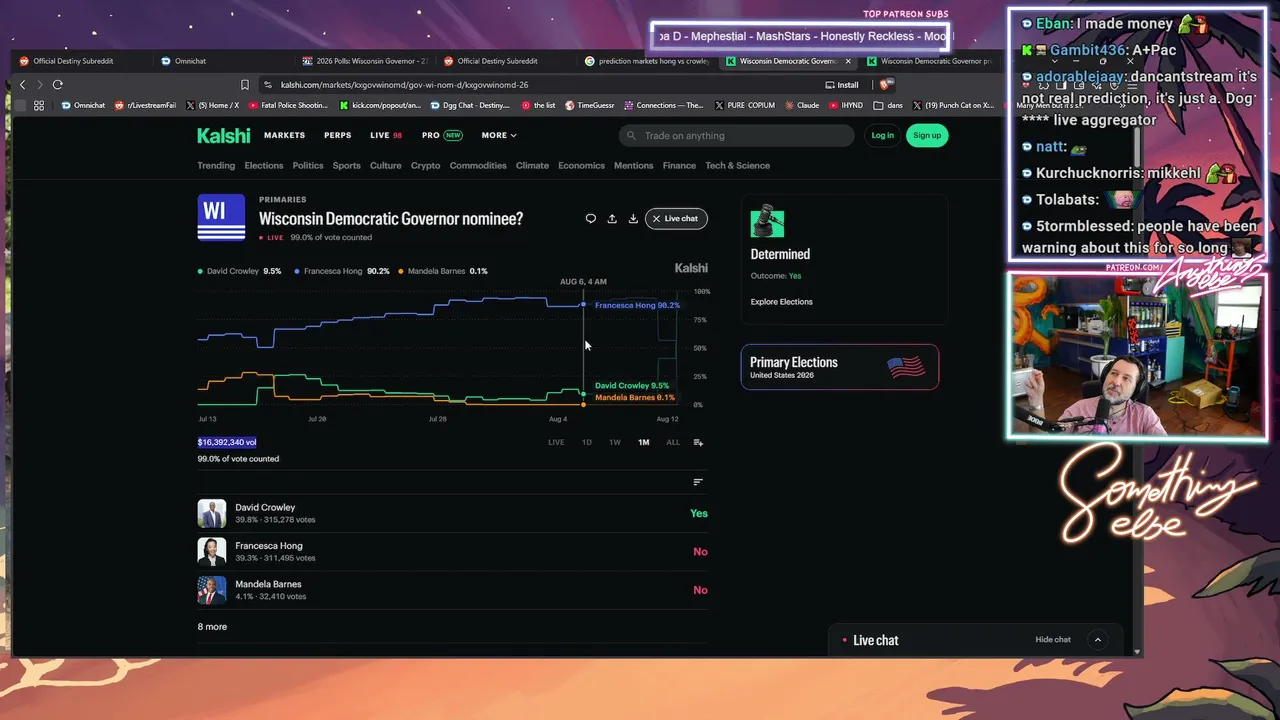Image resolution: width=1280 pixels, height=720 pixels.
Task: Open the MARKETS nav item
Action: point(284,135)
